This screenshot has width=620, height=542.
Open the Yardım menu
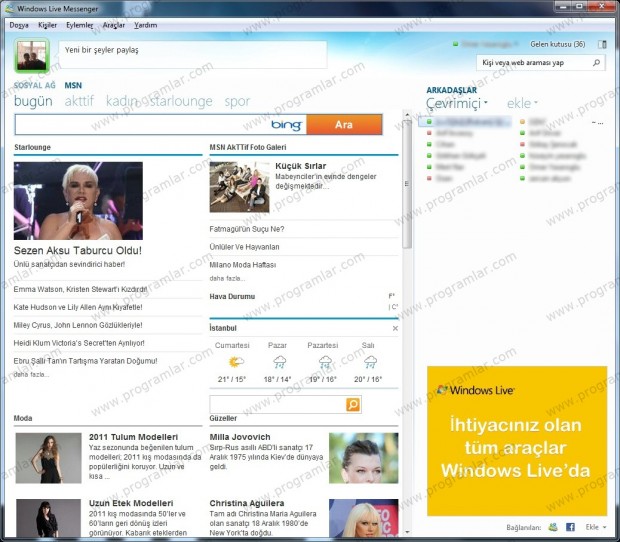click(146, 25)
